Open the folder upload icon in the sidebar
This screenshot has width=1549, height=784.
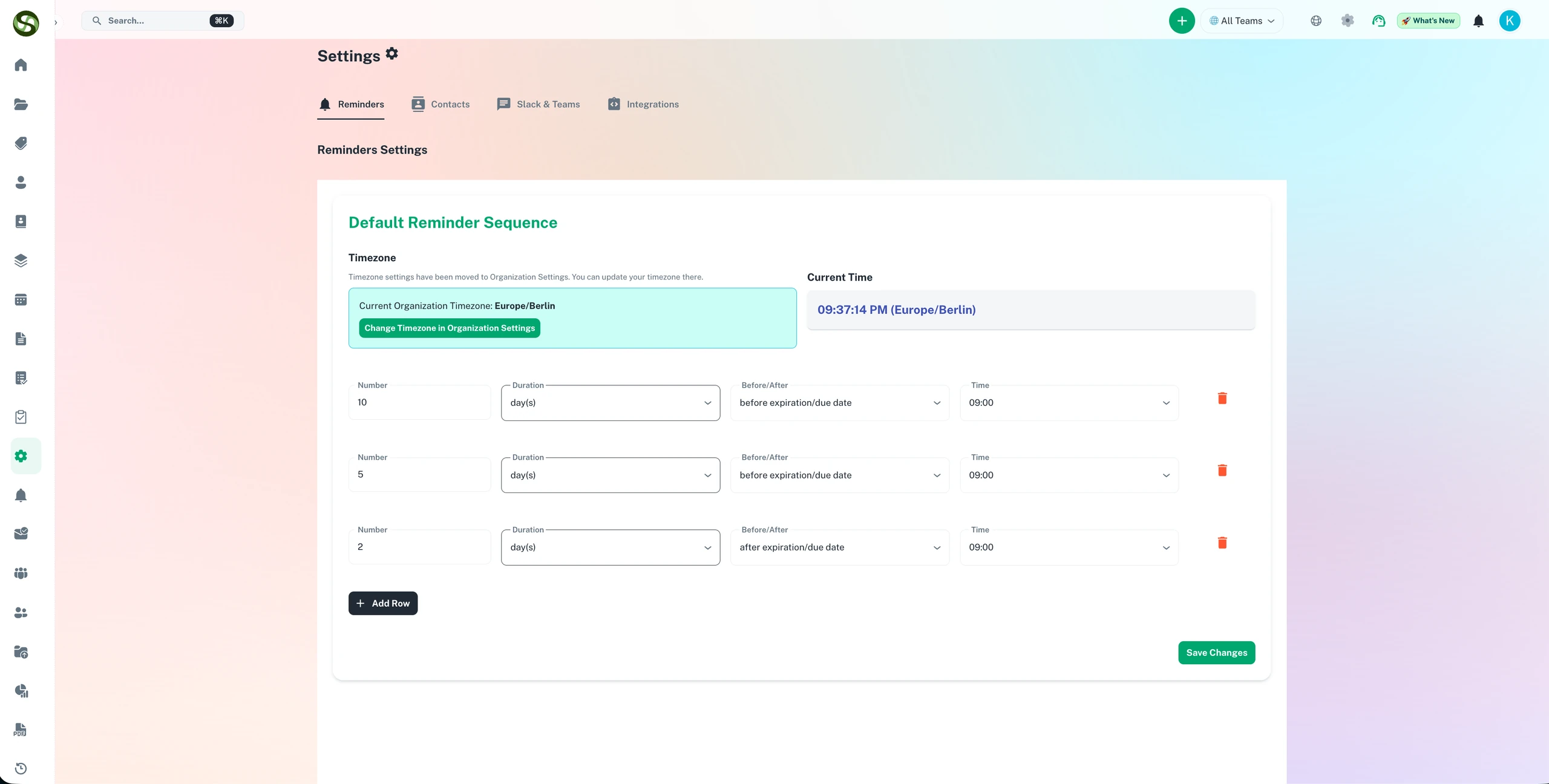coord(21,652)
